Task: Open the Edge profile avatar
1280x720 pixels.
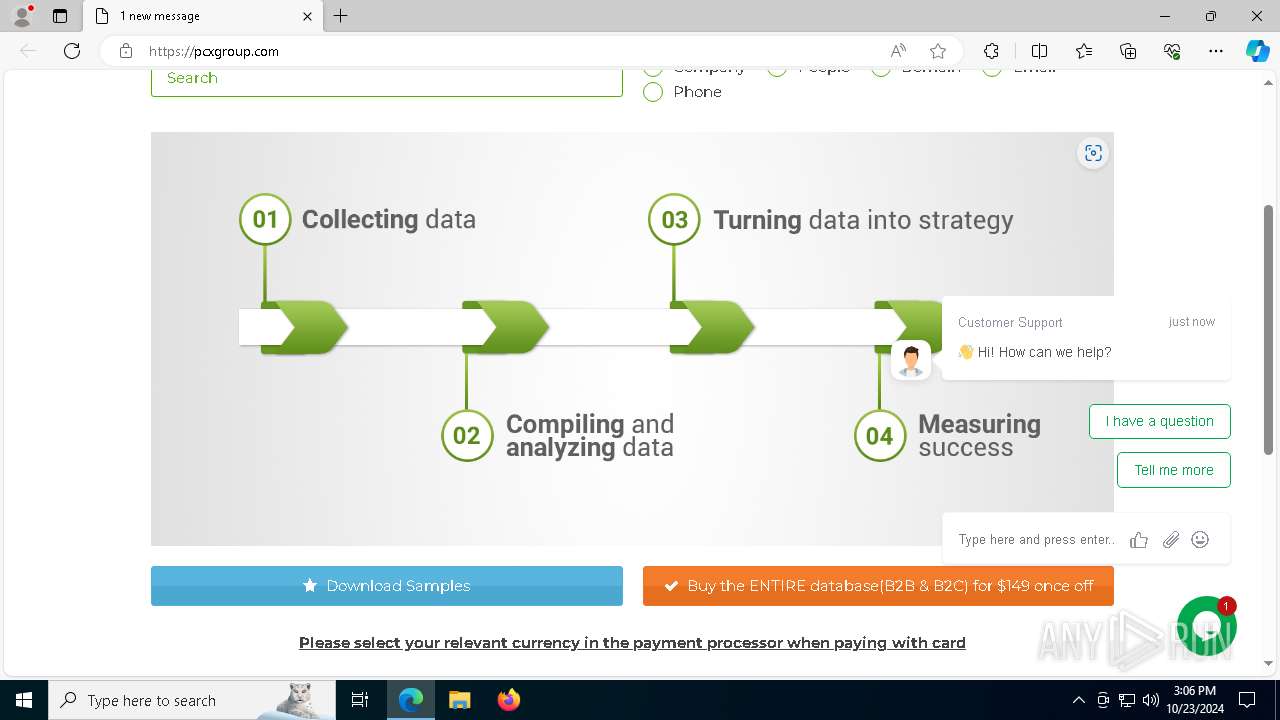Action: coord(22,16)
